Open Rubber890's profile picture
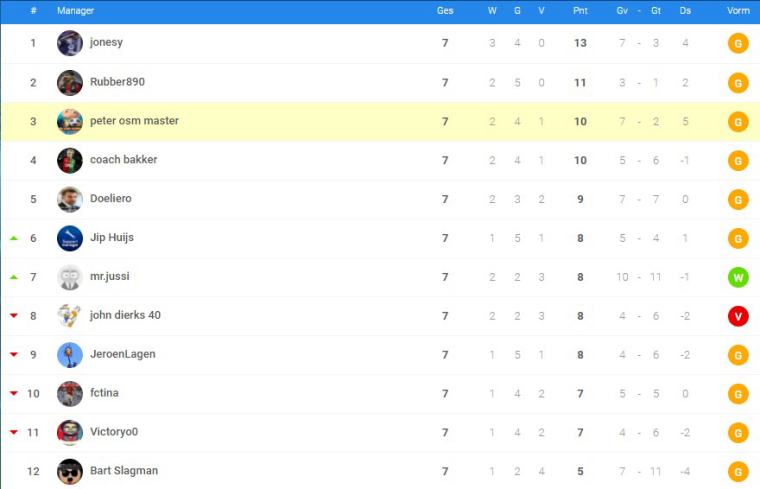 [70, 82]
